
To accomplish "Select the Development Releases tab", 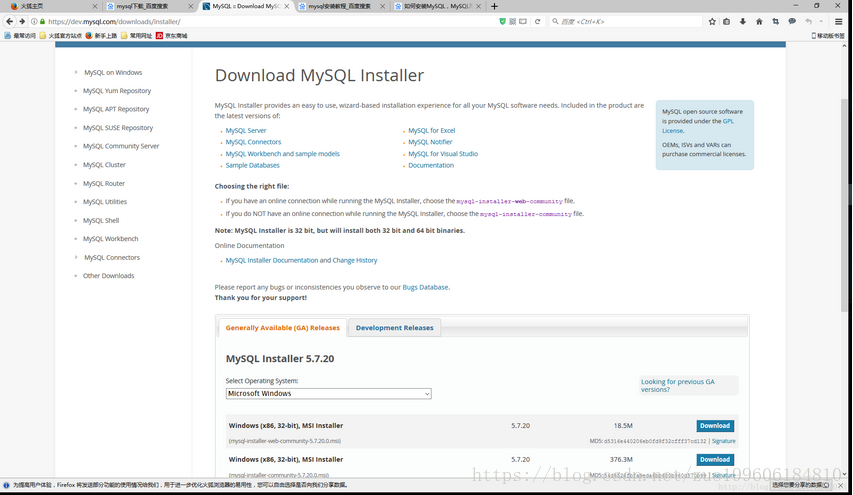I will (394, 327).
